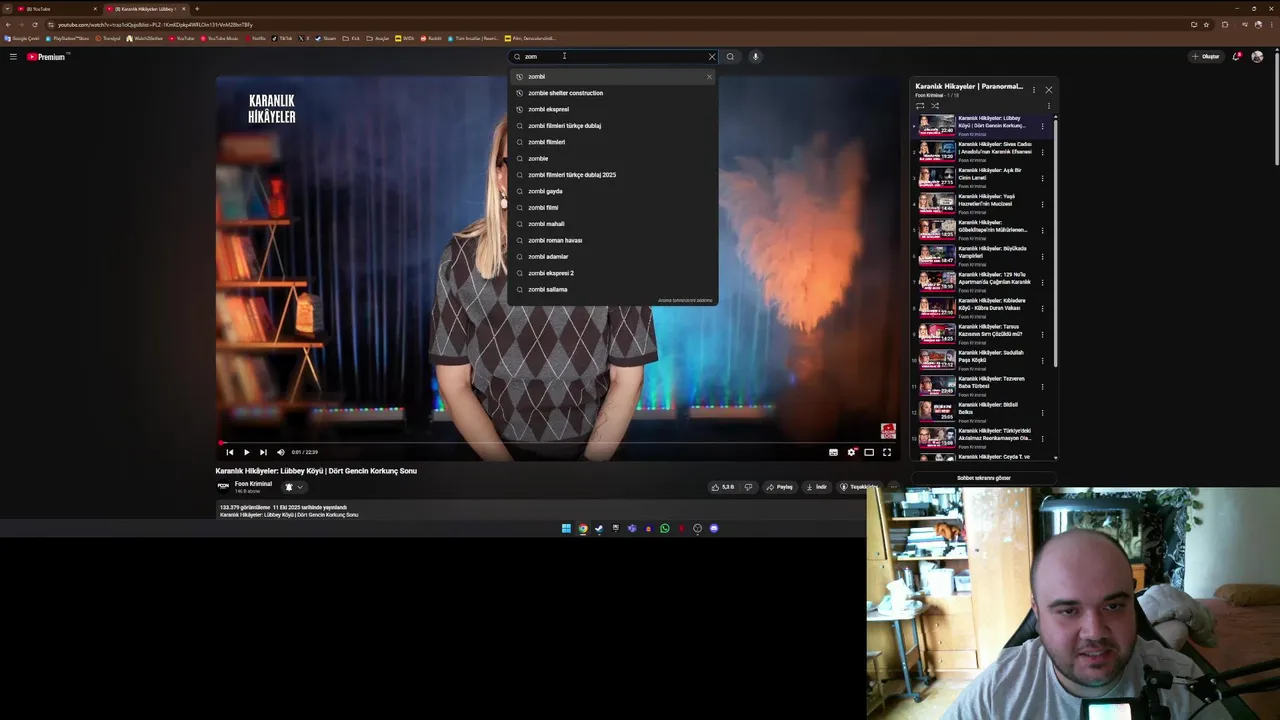Open a new browser tab
The height and width of the screenshot is (720, 1280).
(x=197, y=9)
